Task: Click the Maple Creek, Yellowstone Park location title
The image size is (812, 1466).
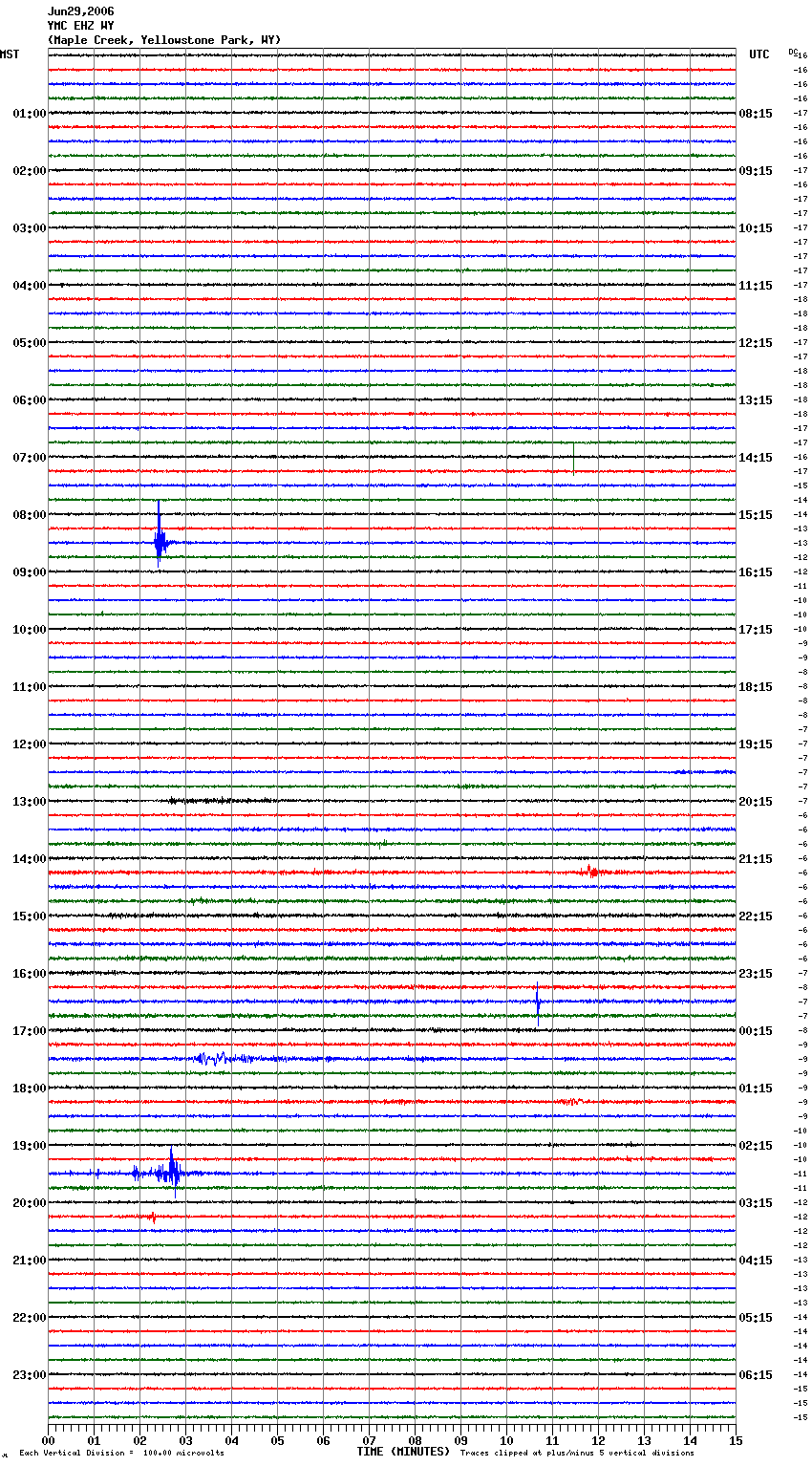Action: 164,40
